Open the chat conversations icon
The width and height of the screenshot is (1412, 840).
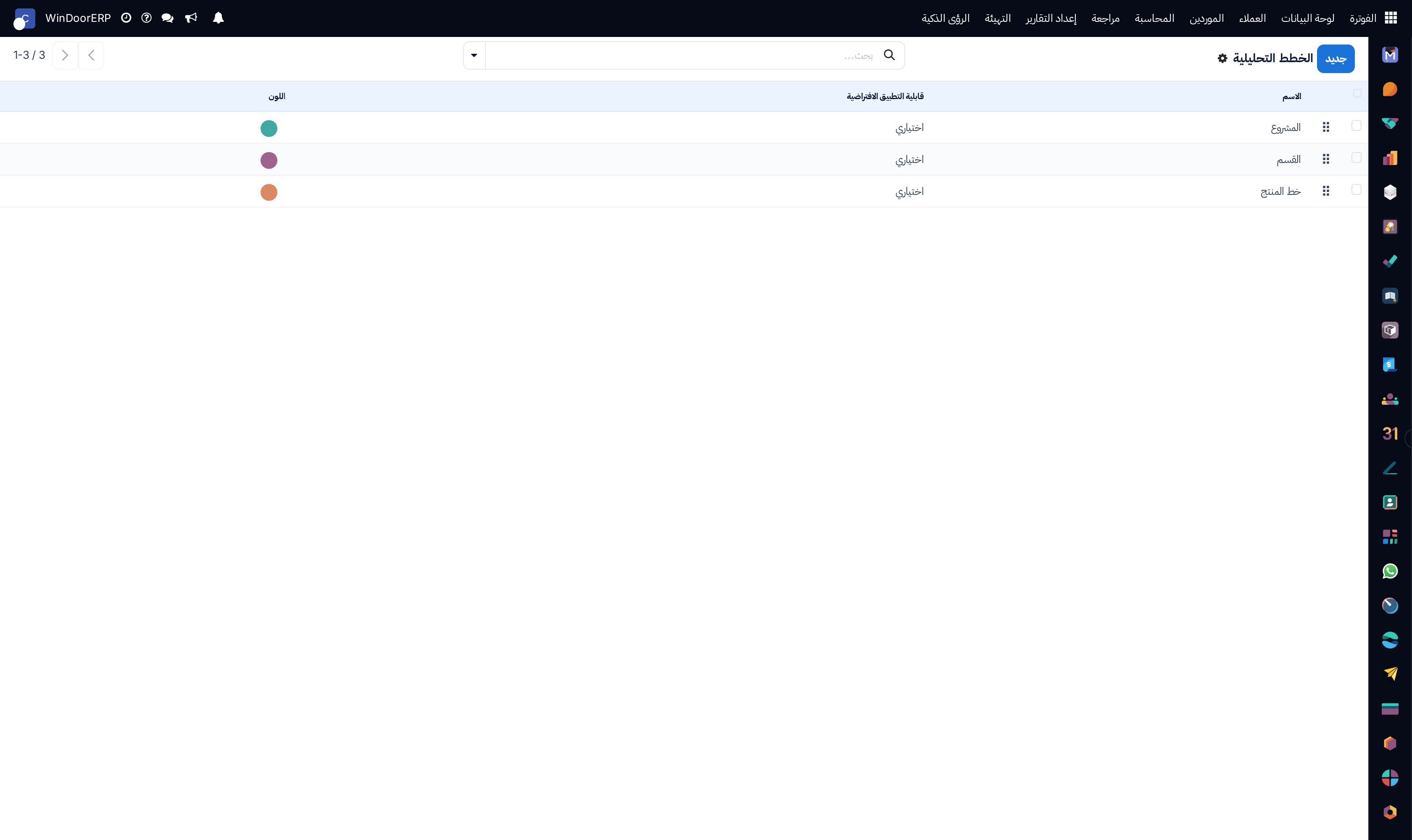[167, 18]
